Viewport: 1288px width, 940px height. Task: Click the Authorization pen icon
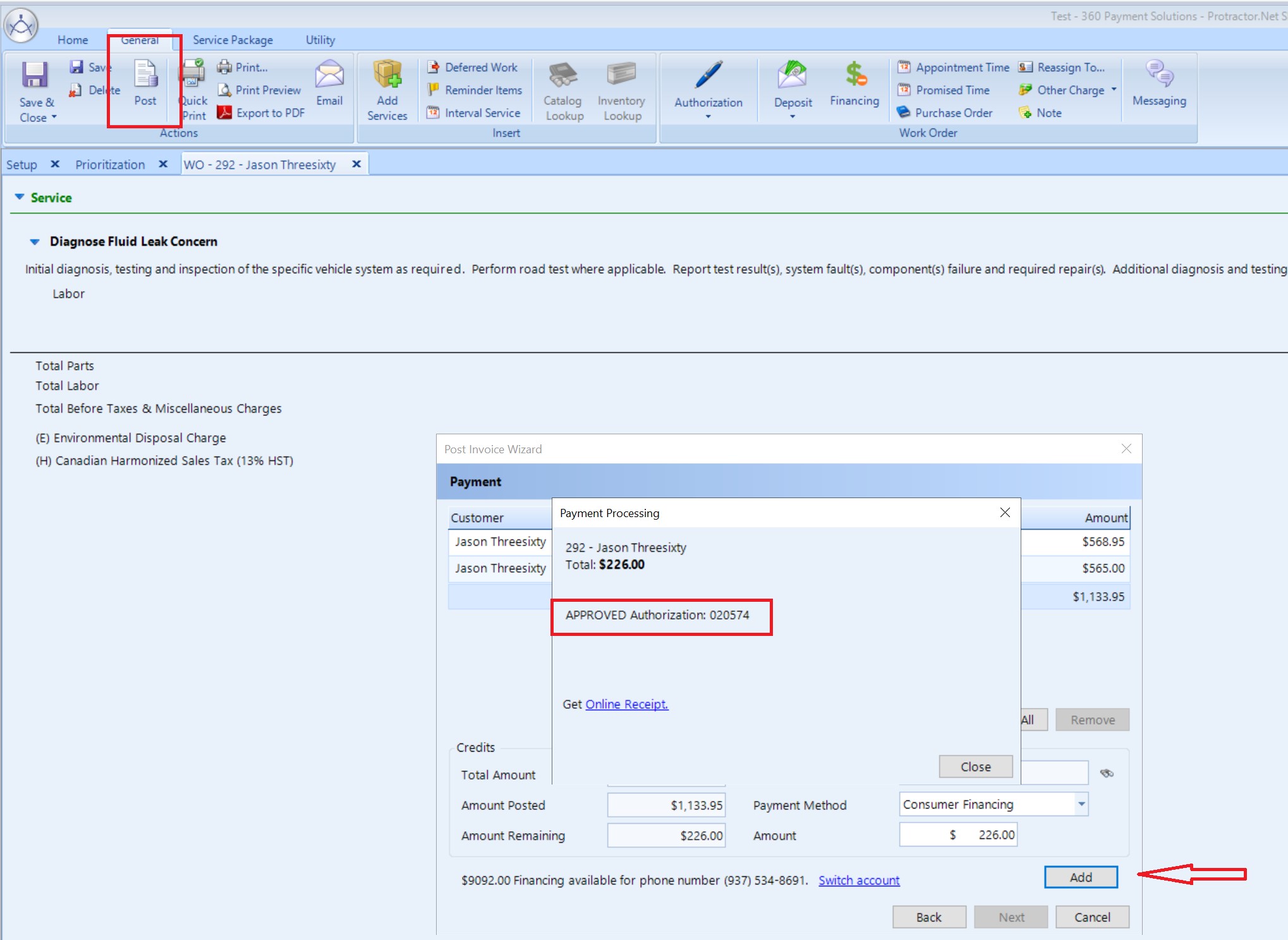pyautogui.click(x=708, y=75)
